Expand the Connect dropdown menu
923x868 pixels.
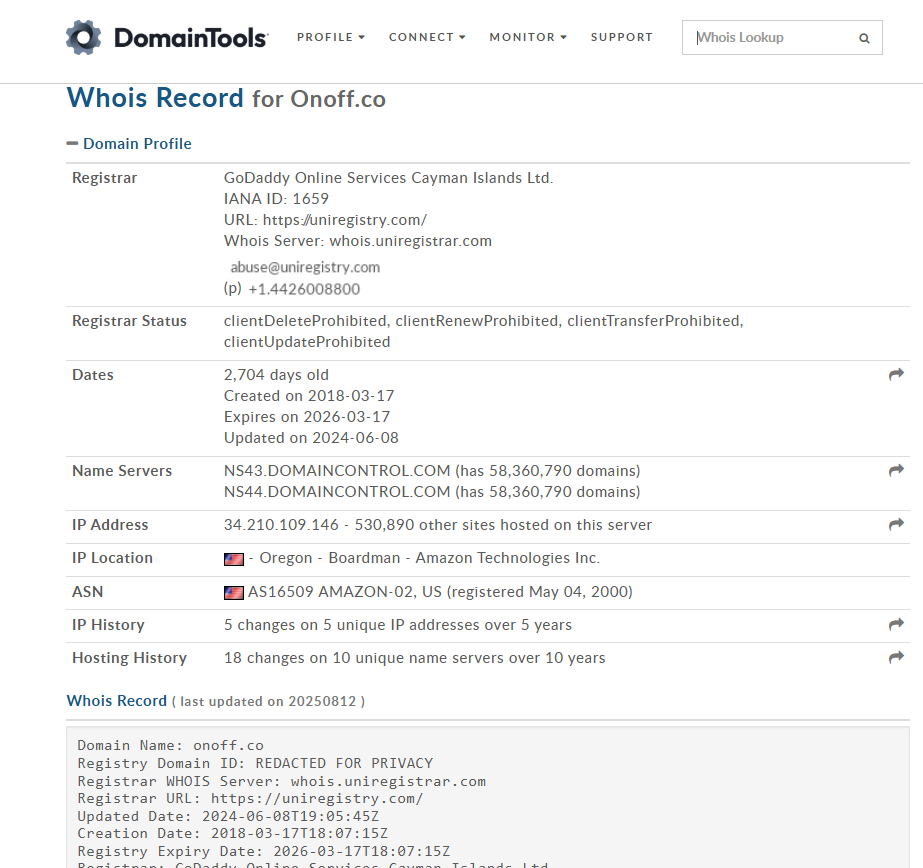tap(427, 37)
